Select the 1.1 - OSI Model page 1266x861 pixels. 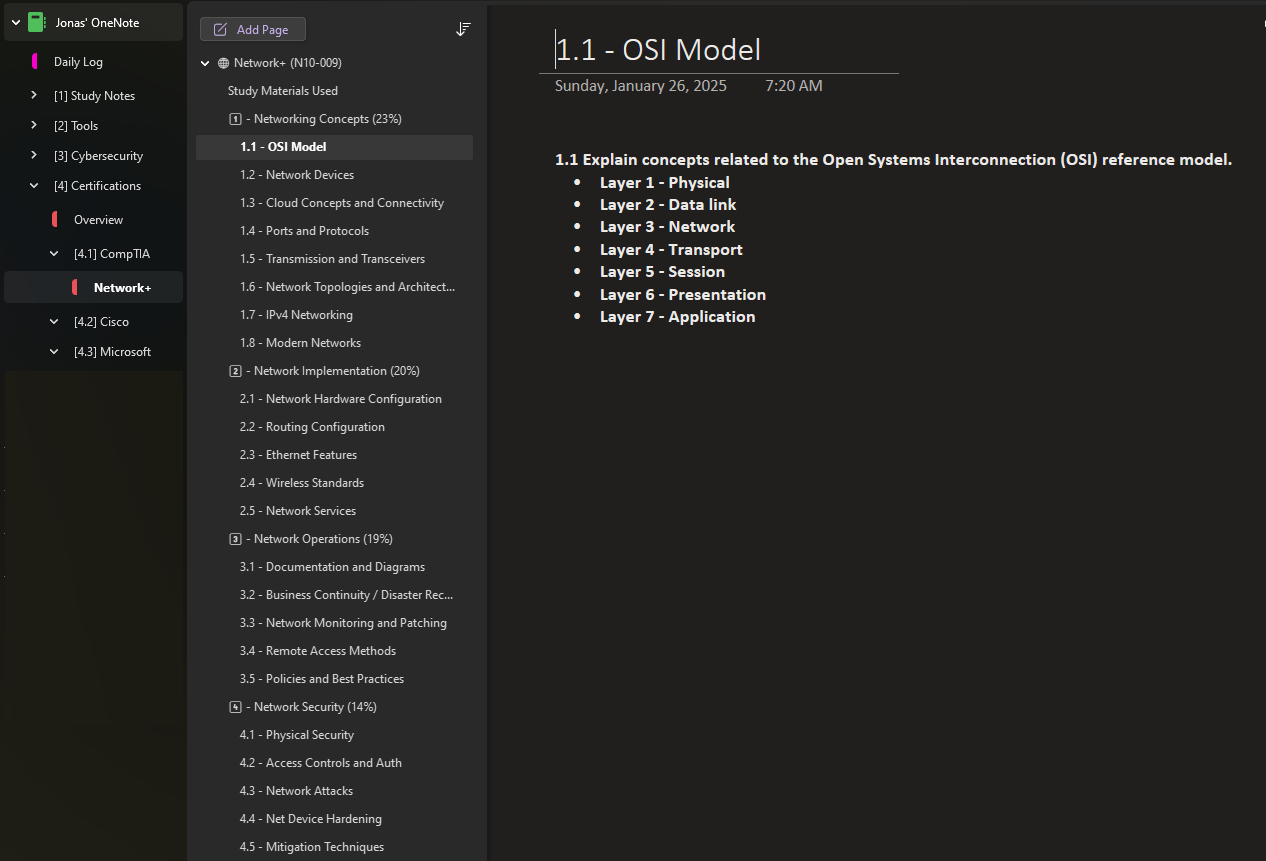(334, 147)
